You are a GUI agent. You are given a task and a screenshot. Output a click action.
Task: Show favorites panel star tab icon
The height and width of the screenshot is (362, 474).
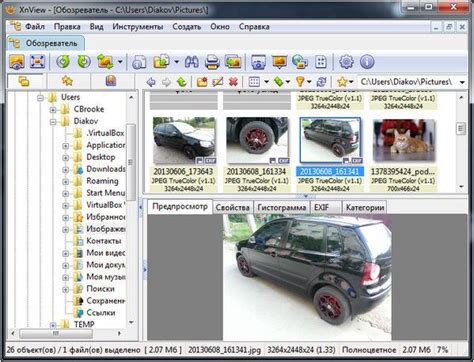pos(67,81)
